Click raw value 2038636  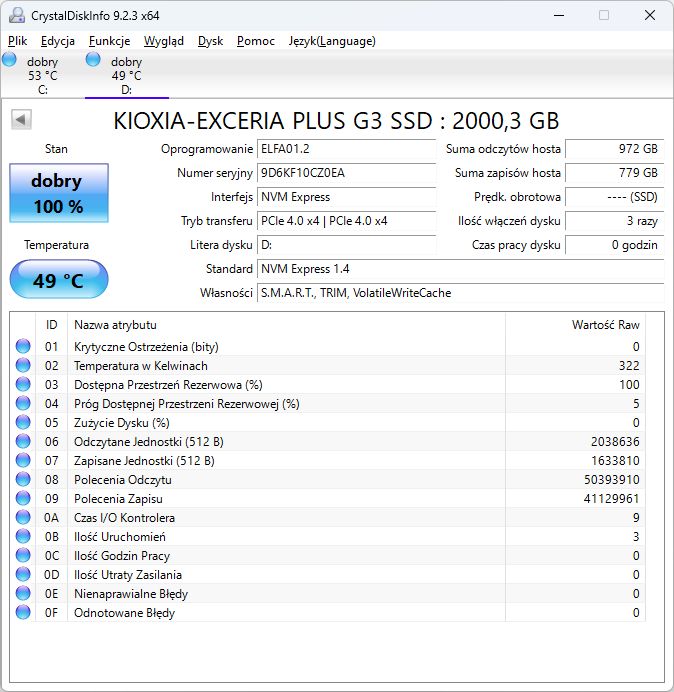[x=615, y=442]
